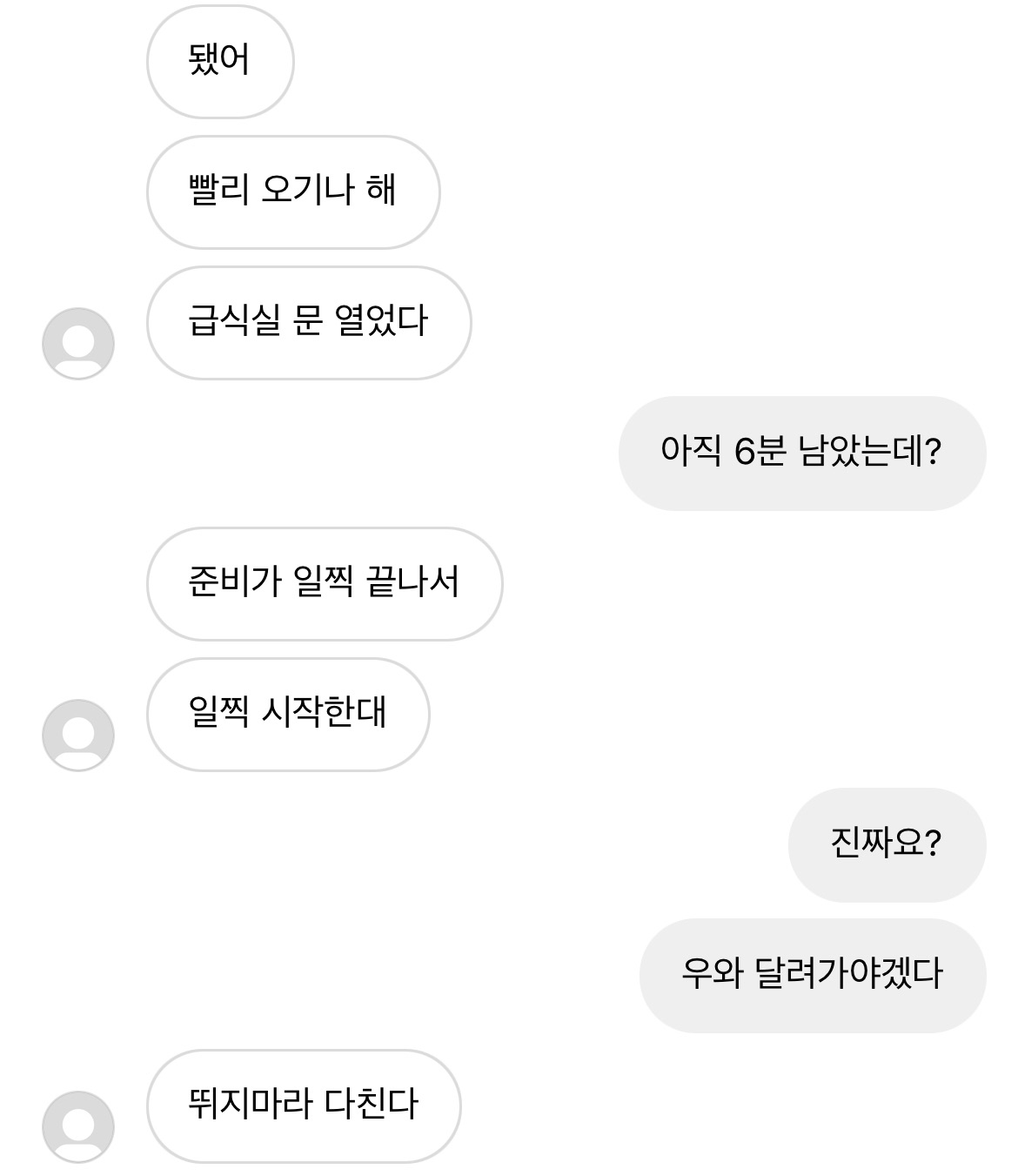Click the "일찍 시작한대" message bubble
The height and width of the screenshot is (1176, 1018).
[x=288, y=714]
